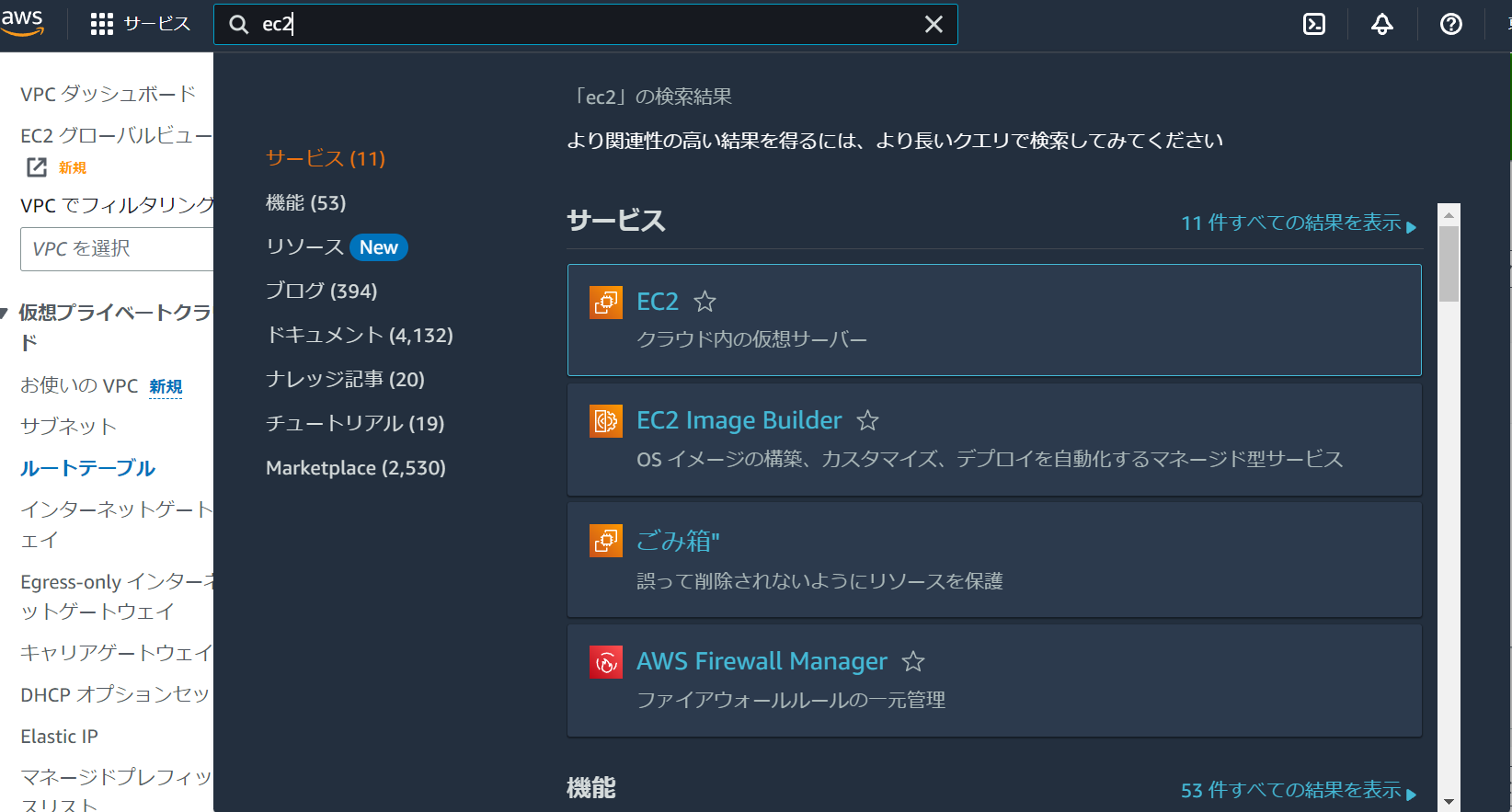Click the search results scrollbar thumb
This screenshot has height=812, width=1512.
(x=1449, y=263)
